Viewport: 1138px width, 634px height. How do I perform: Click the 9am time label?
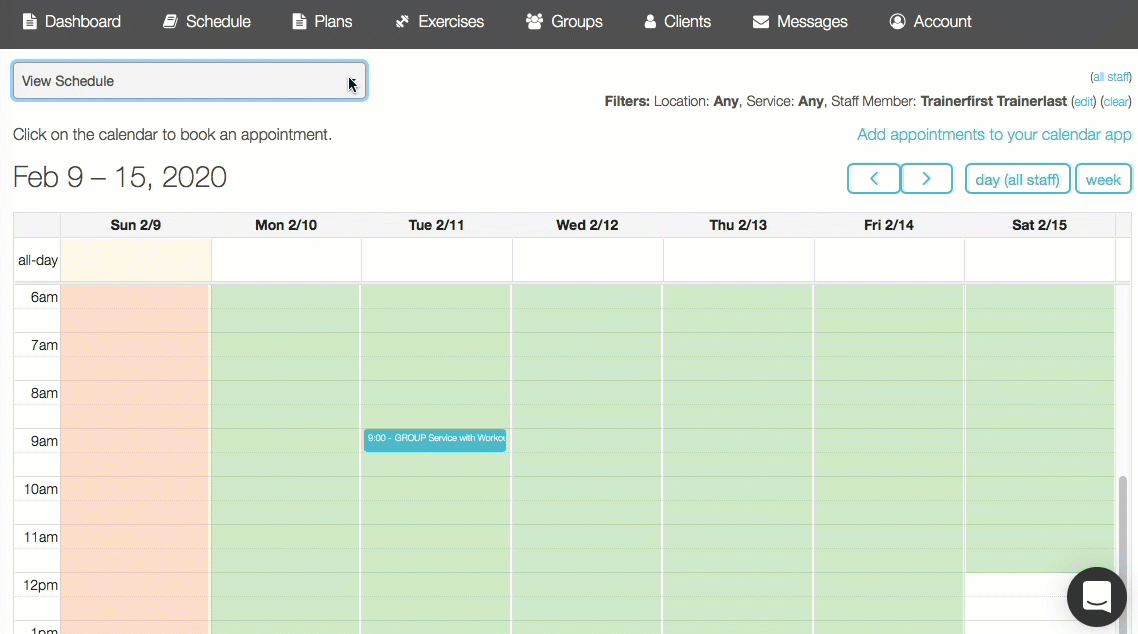pos(44,440)
